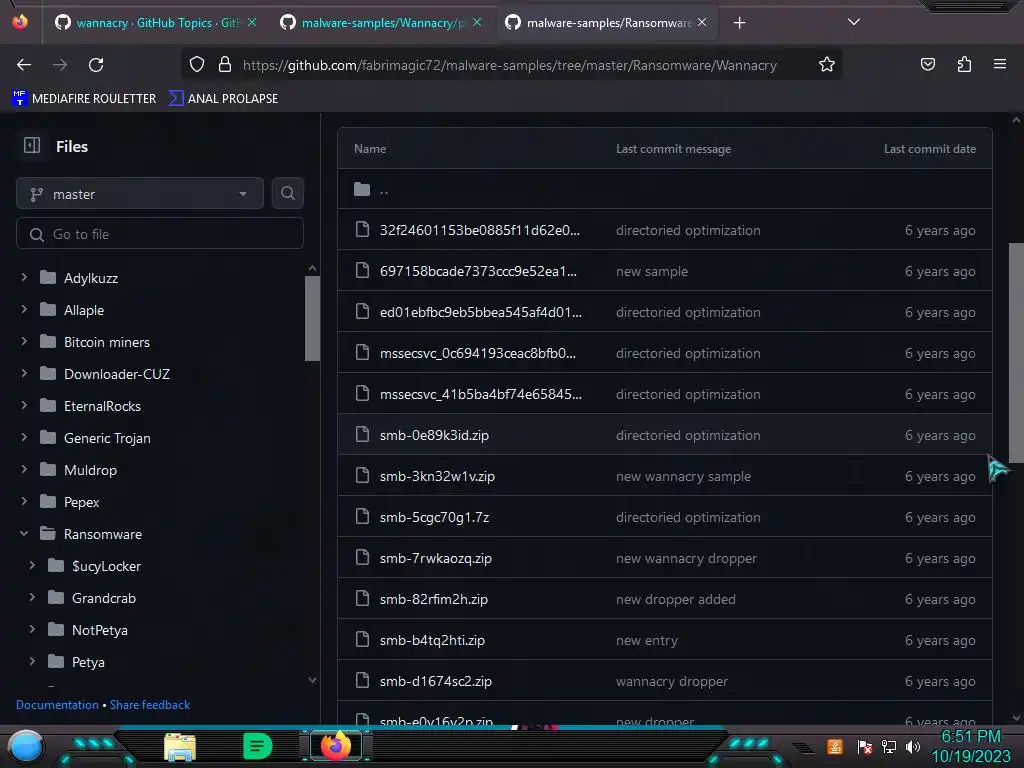The image size is (1024, 768).
Task: Click the browser address bar URL
Action: pyautogui.click(x=509, y=65)
